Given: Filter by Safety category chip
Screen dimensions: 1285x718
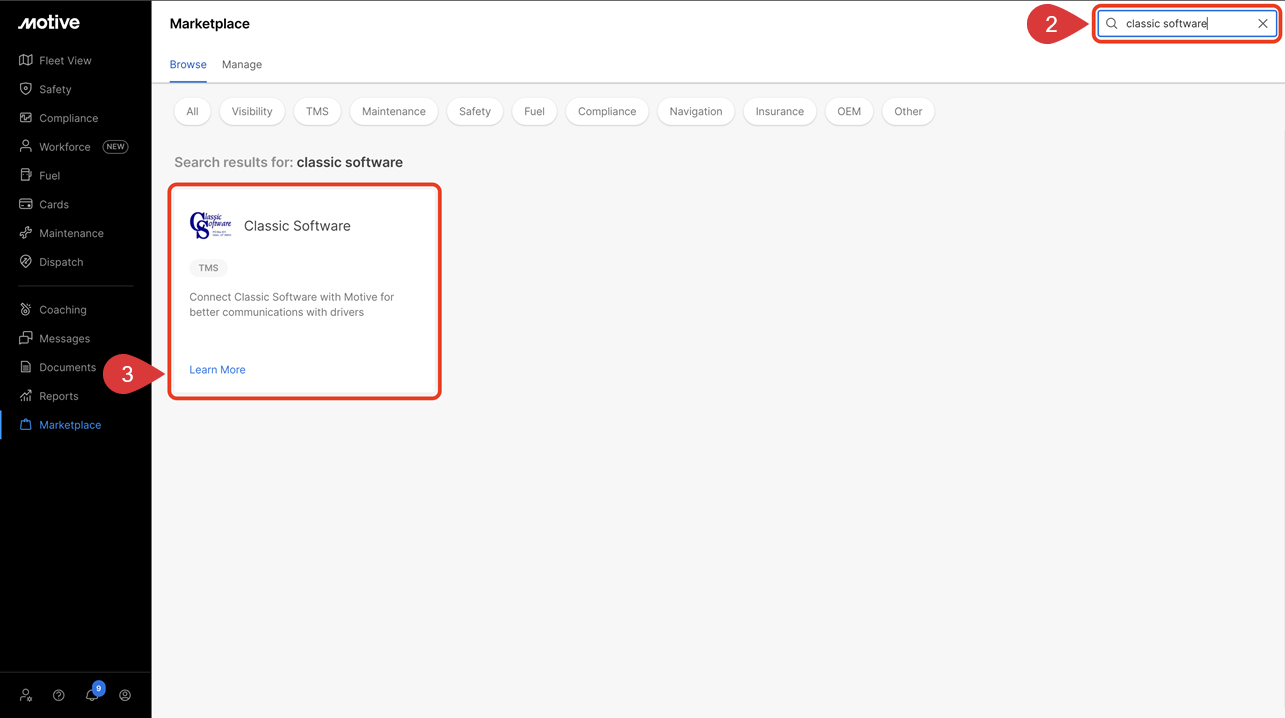Looking at the screenshot, I should pos(475,111).
